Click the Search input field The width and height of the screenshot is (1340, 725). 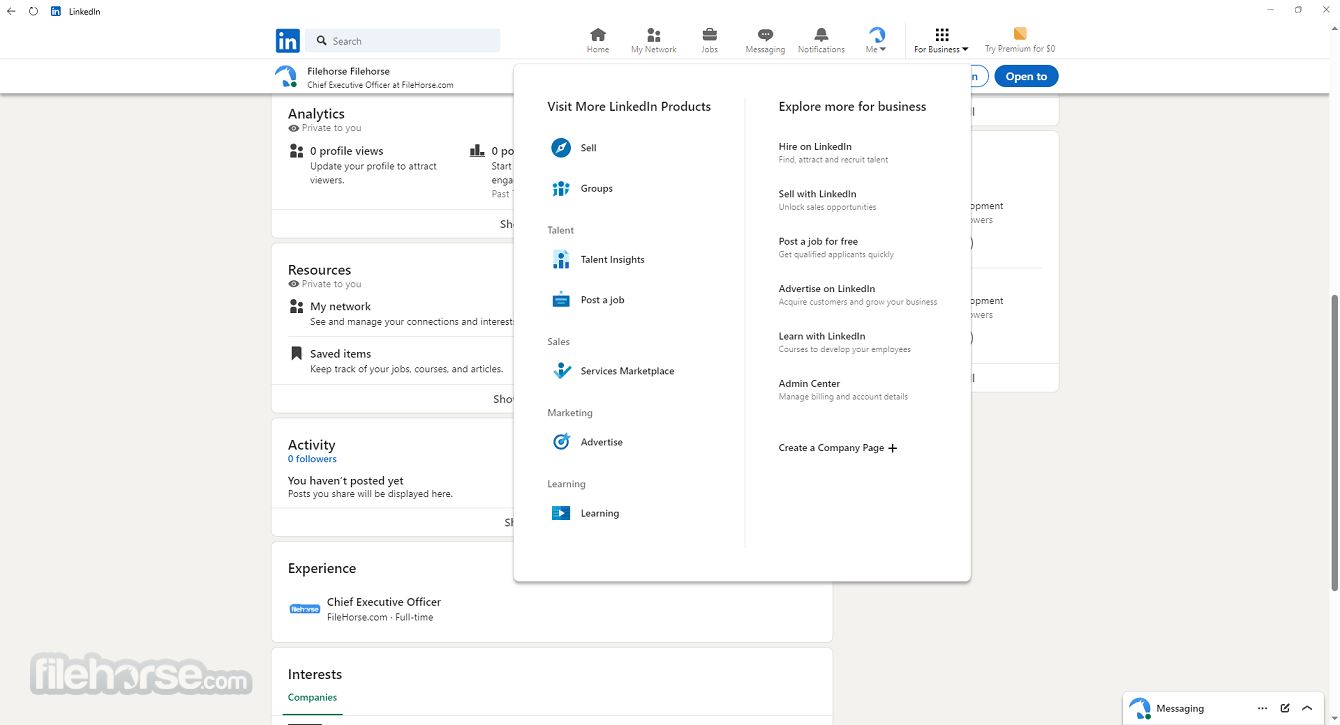point(403,41)
